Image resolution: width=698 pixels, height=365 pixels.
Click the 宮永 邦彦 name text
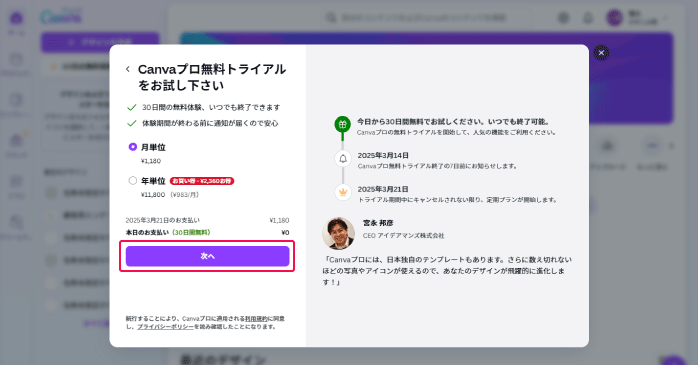pos(378,223)
